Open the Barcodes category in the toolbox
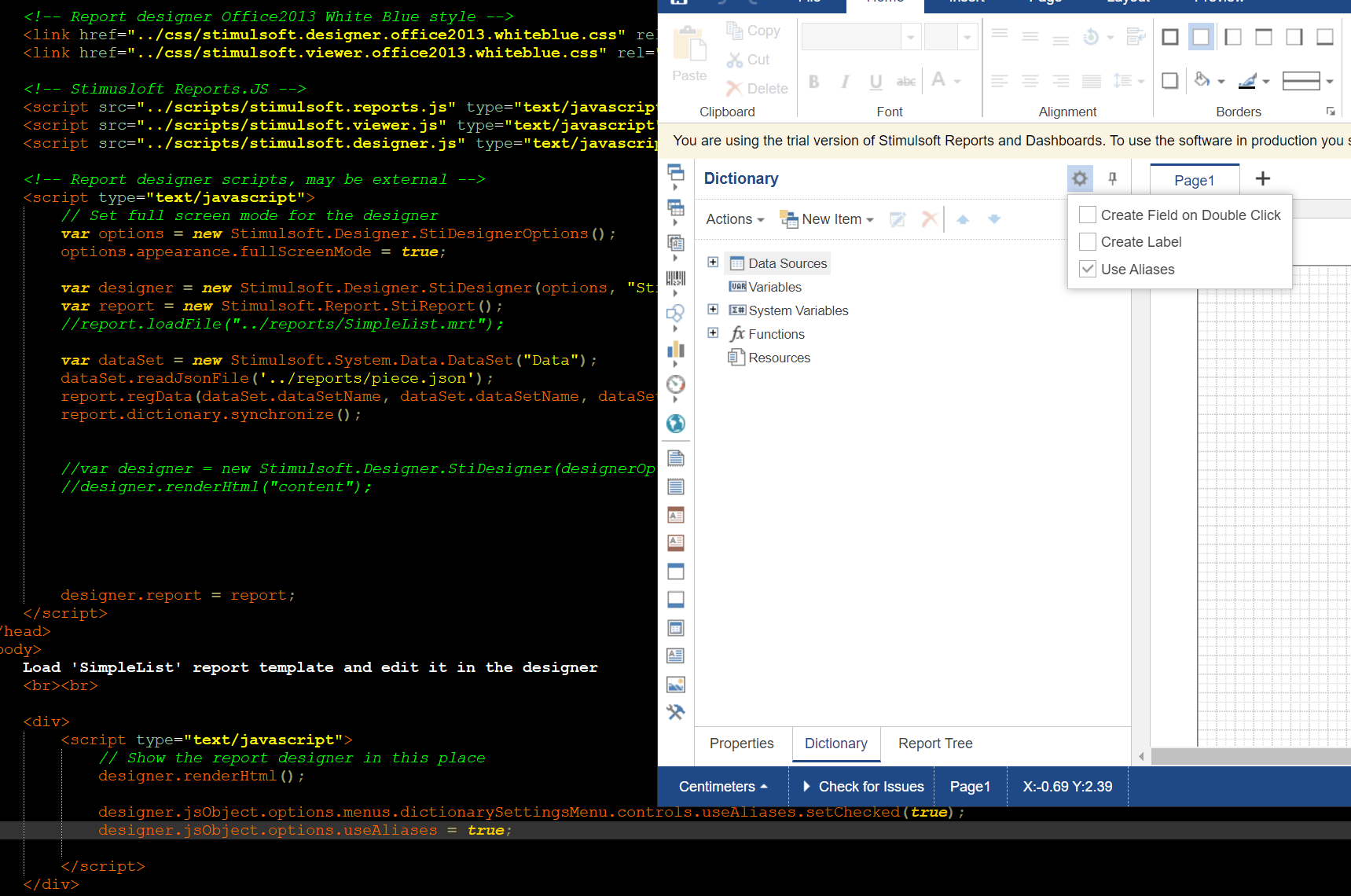The height and width of the screenshot is (896, 1351). [676, 283]
